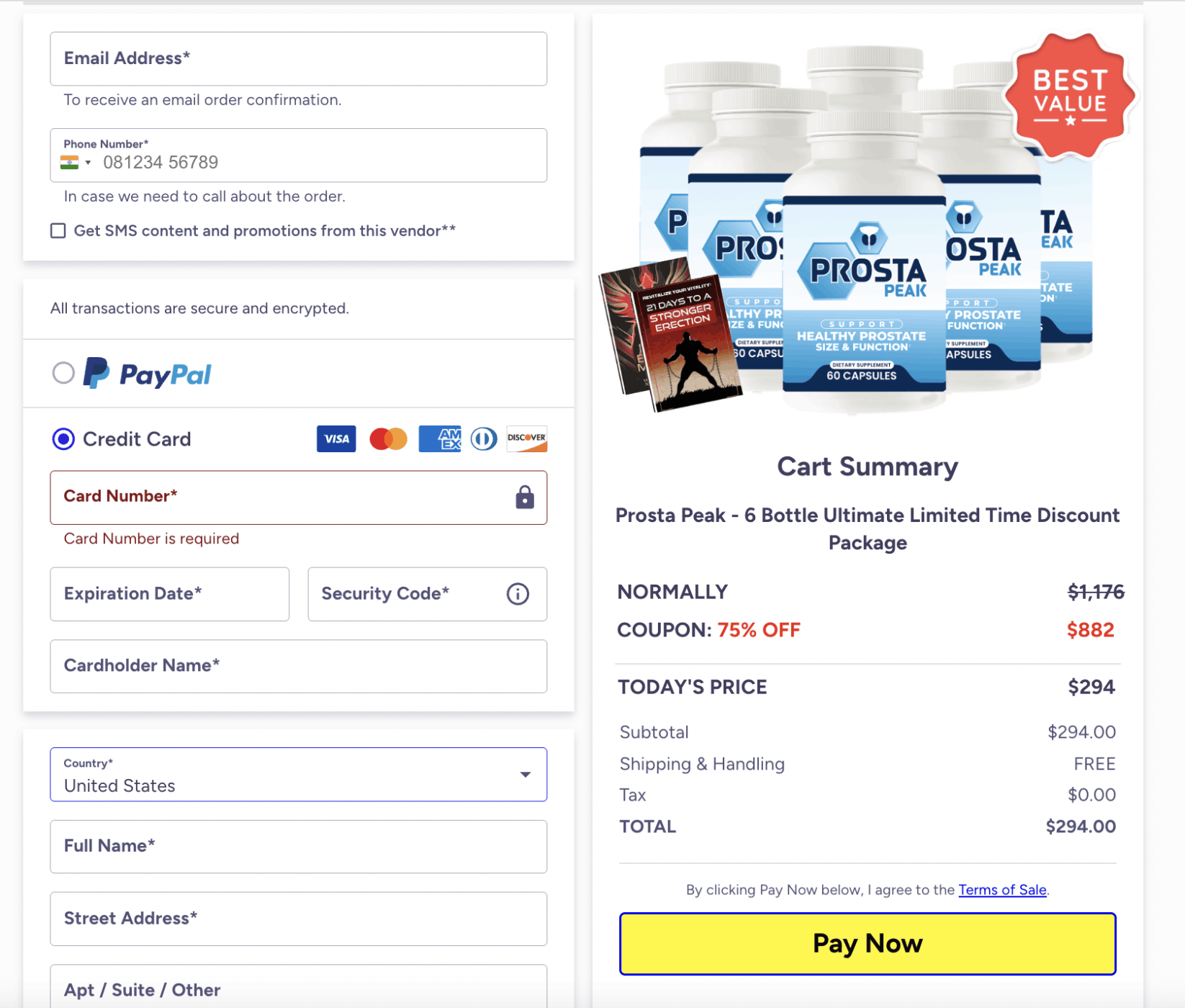Open the phone country flag dropdown
This screenshot has width=1185, height=1008.
76,163
